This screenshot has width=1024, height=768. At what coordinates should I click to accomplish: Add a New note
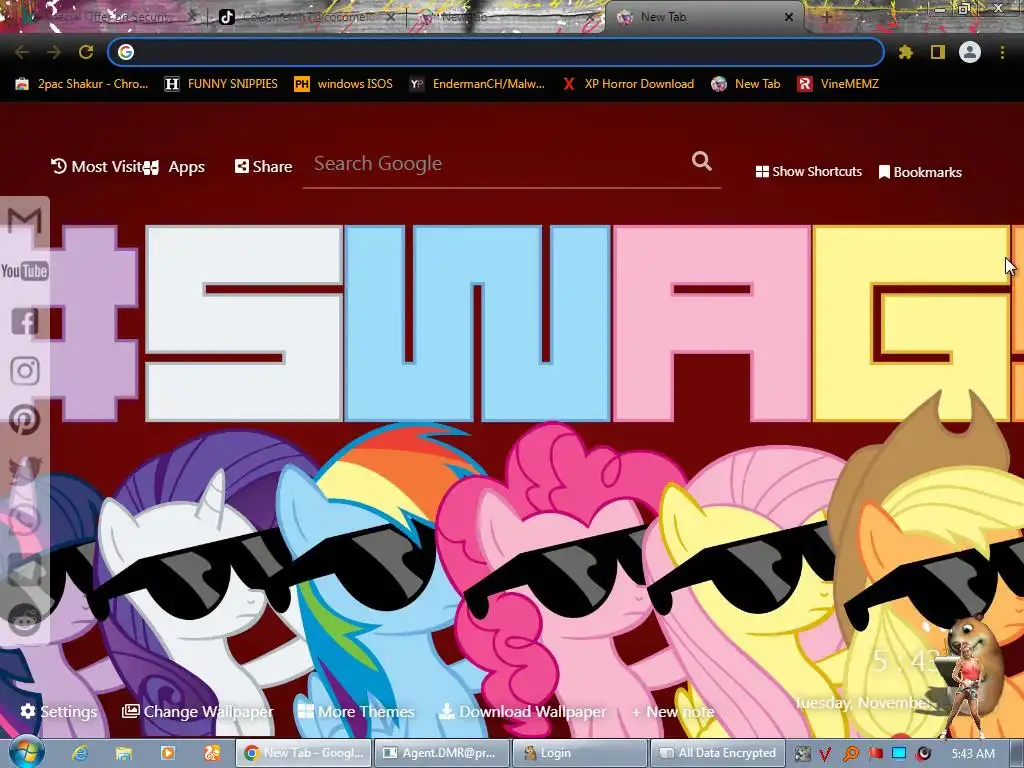tap(673, 711)
